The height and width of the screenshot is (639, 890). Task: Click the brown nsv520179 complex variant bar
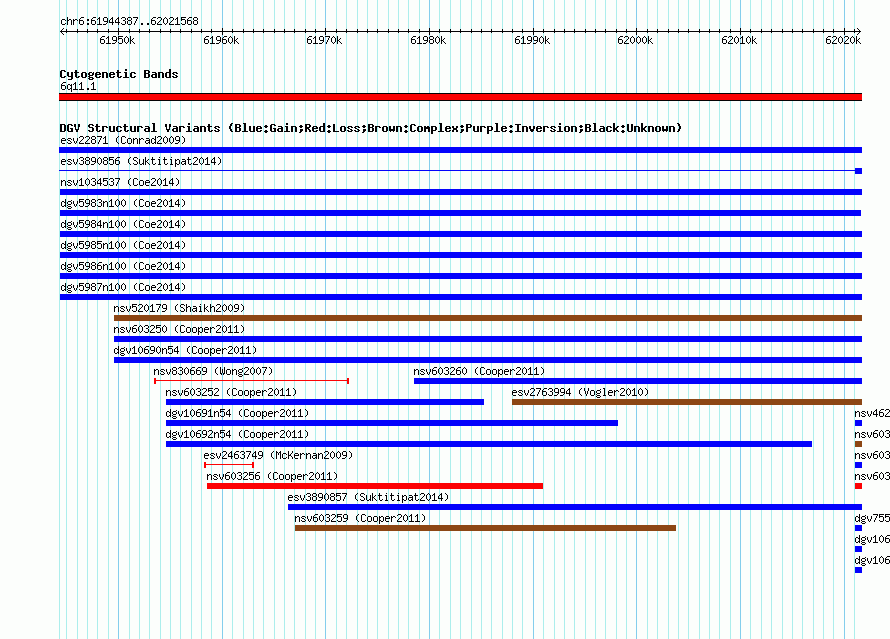pos(488,318)
